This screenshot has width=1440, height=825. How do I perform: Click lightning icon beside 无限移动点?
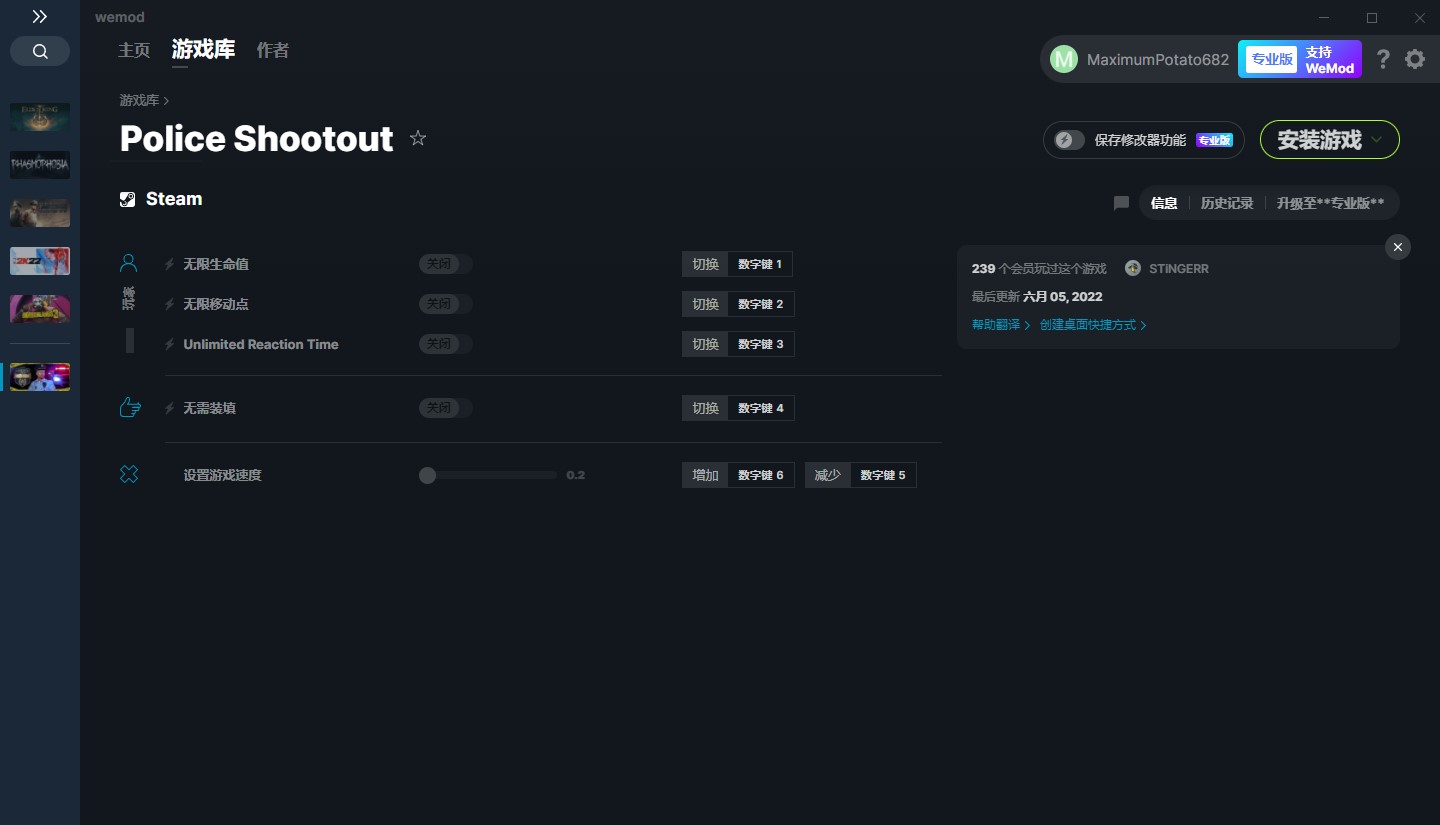coord(170,304)
